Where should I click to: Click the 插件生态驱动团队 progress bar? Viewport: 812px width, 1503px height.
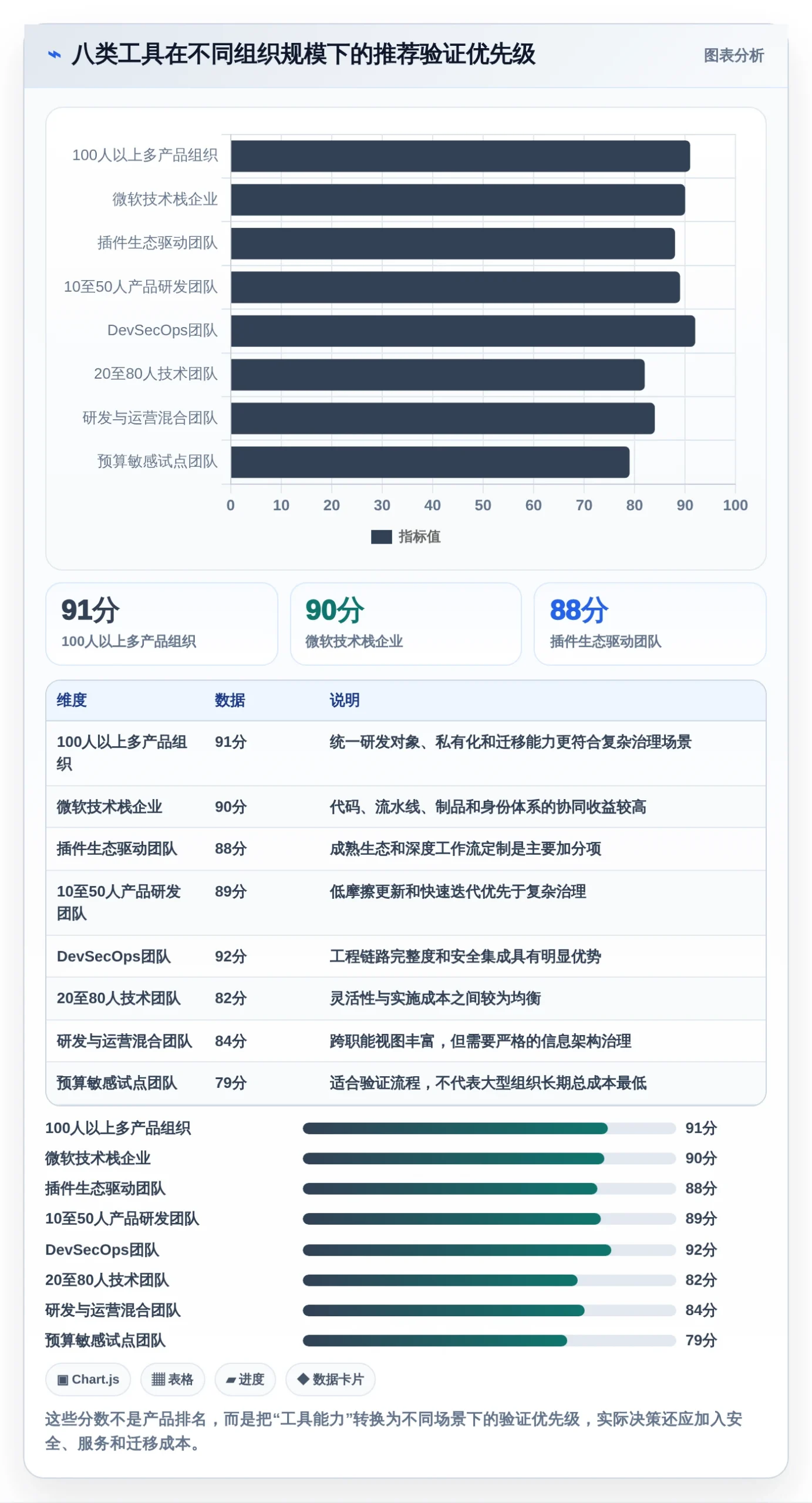[489, 1189]
